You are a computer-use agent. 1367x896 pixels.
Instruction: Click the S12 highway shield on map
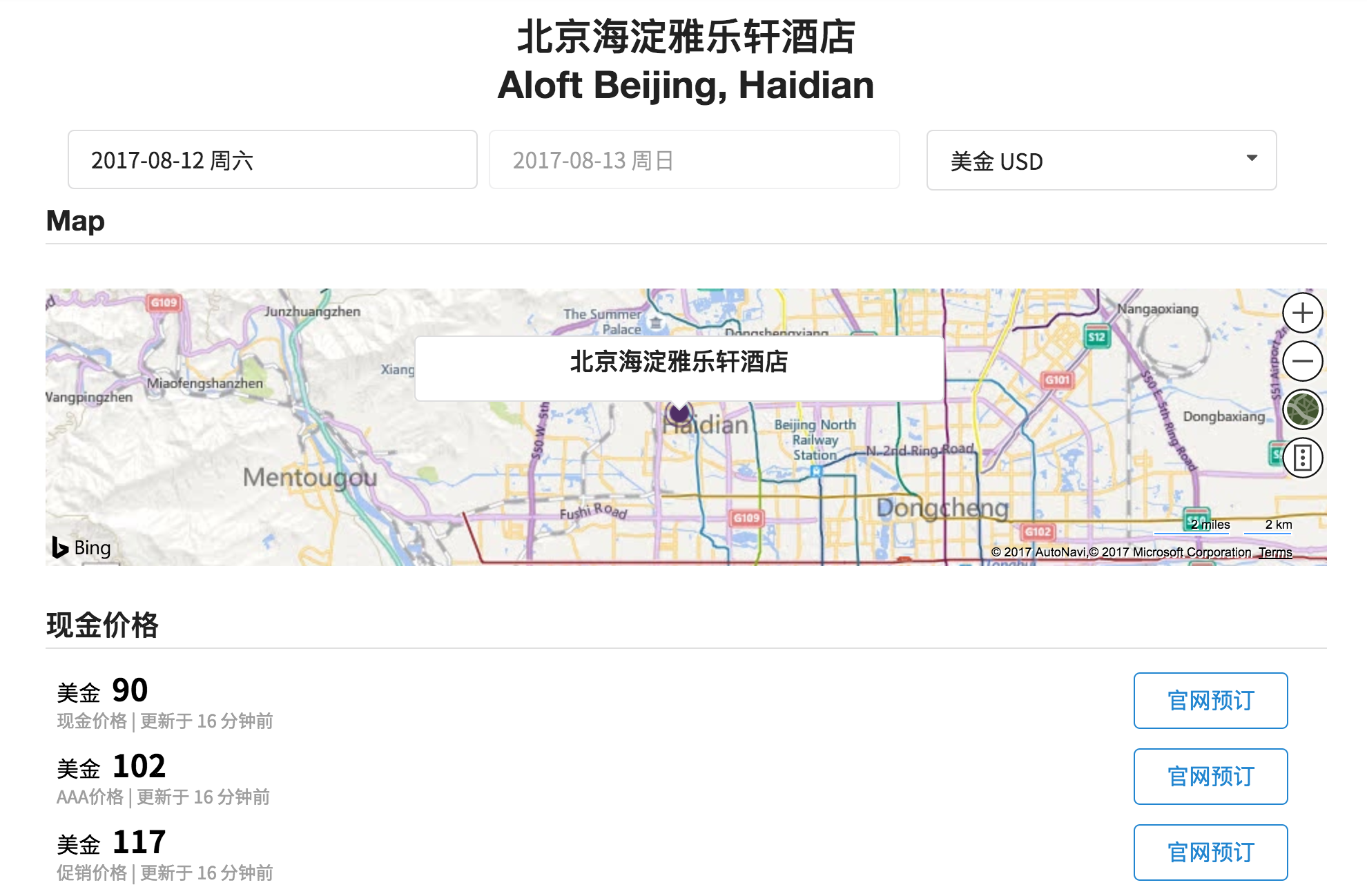(1096, 337)
